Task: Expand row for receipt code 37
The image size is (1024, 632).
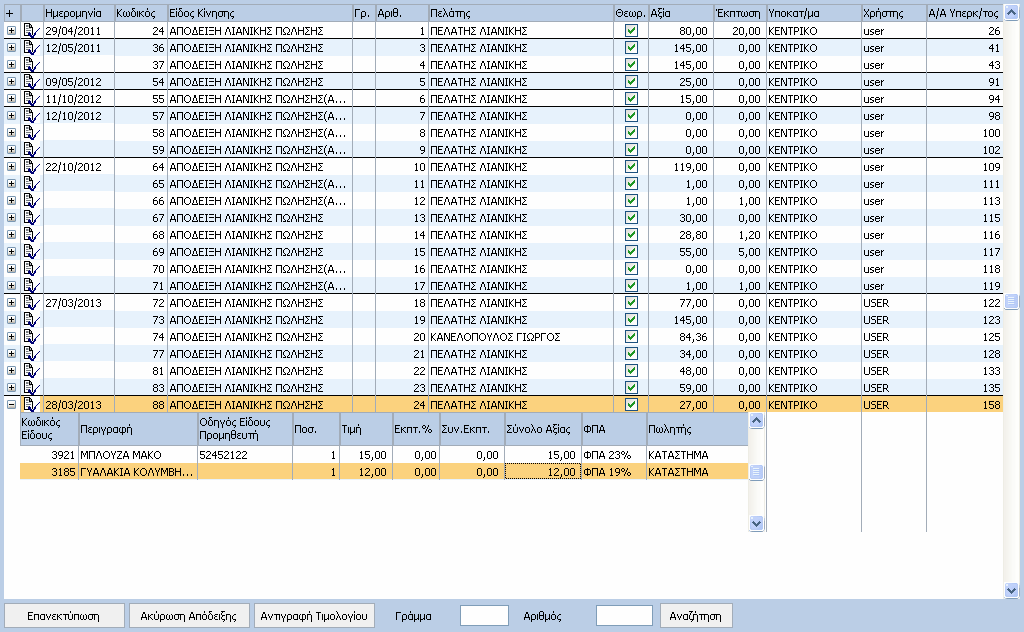Action: tap(11, 65)
